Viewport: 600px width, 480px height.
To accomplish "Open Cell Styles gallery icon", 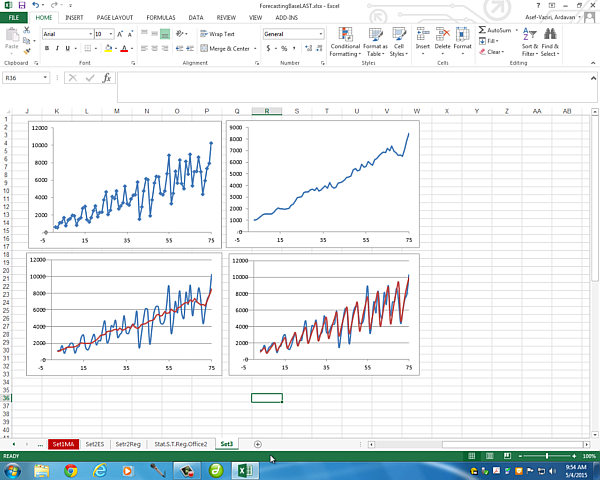I will (x=399, y=34).
